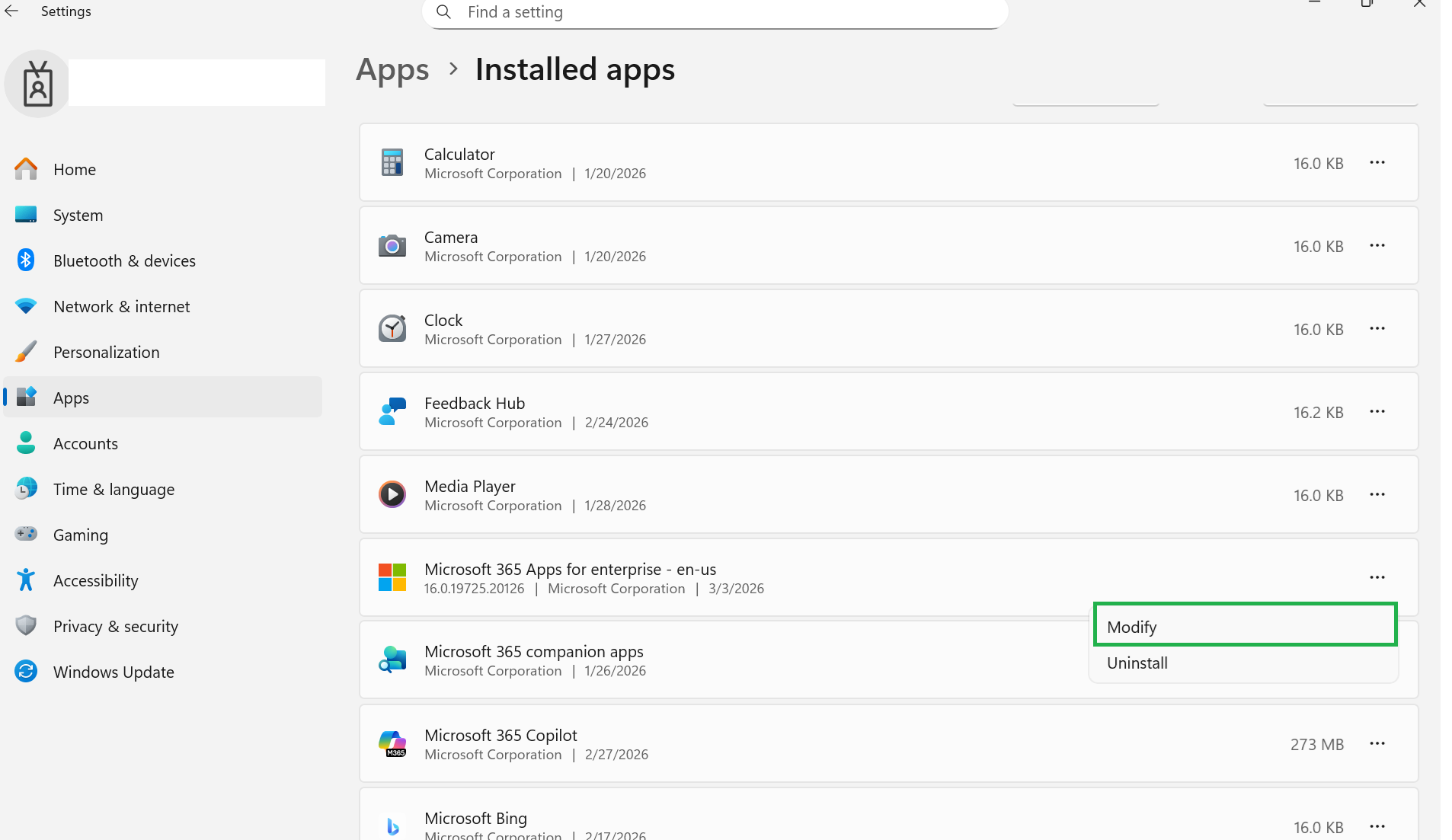
Task: Open Privacy & security settings
Action: click(116, 627)
